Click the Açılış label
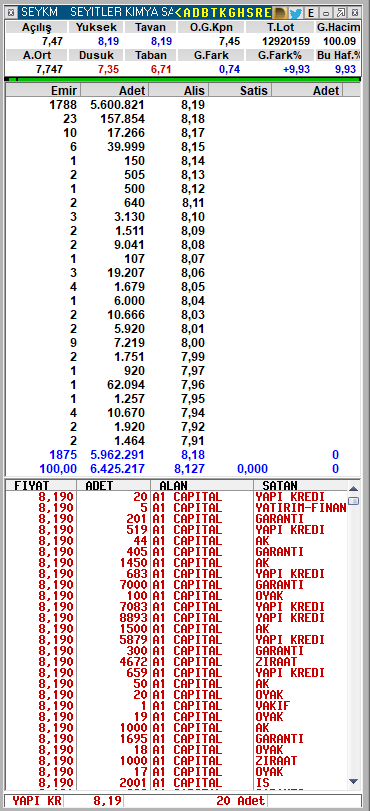The width and height of the screenshot is (370, 811). click(37, 27)
